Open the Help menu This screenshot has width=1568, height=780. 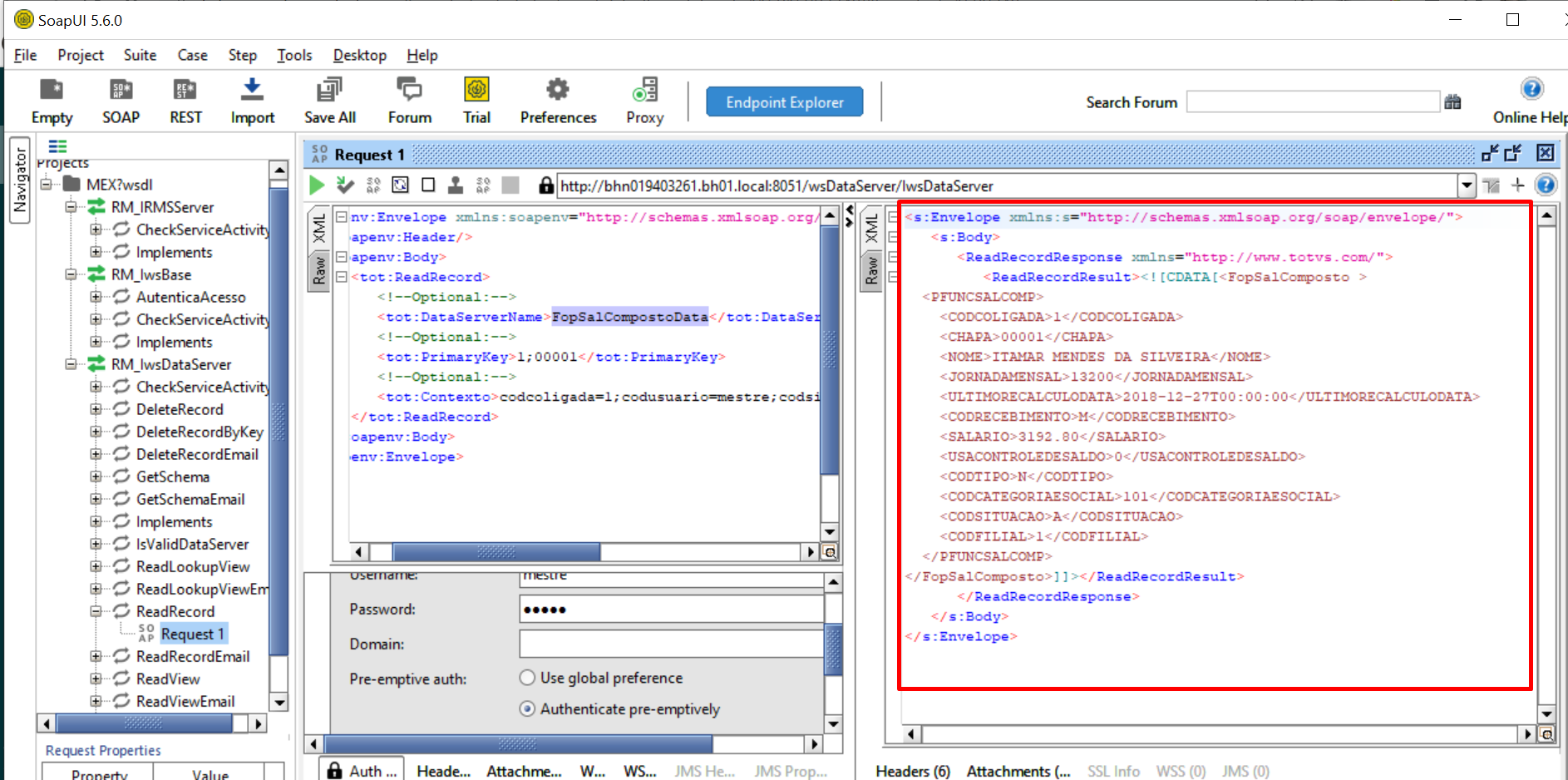point(422,55)
